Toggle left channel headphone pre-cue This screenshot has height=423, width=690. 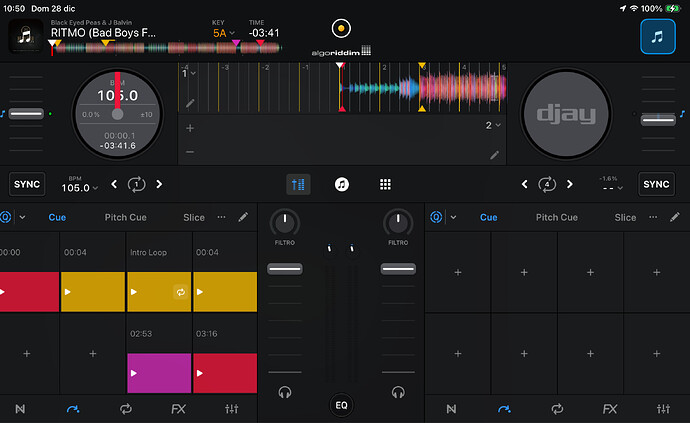[284, 392]
